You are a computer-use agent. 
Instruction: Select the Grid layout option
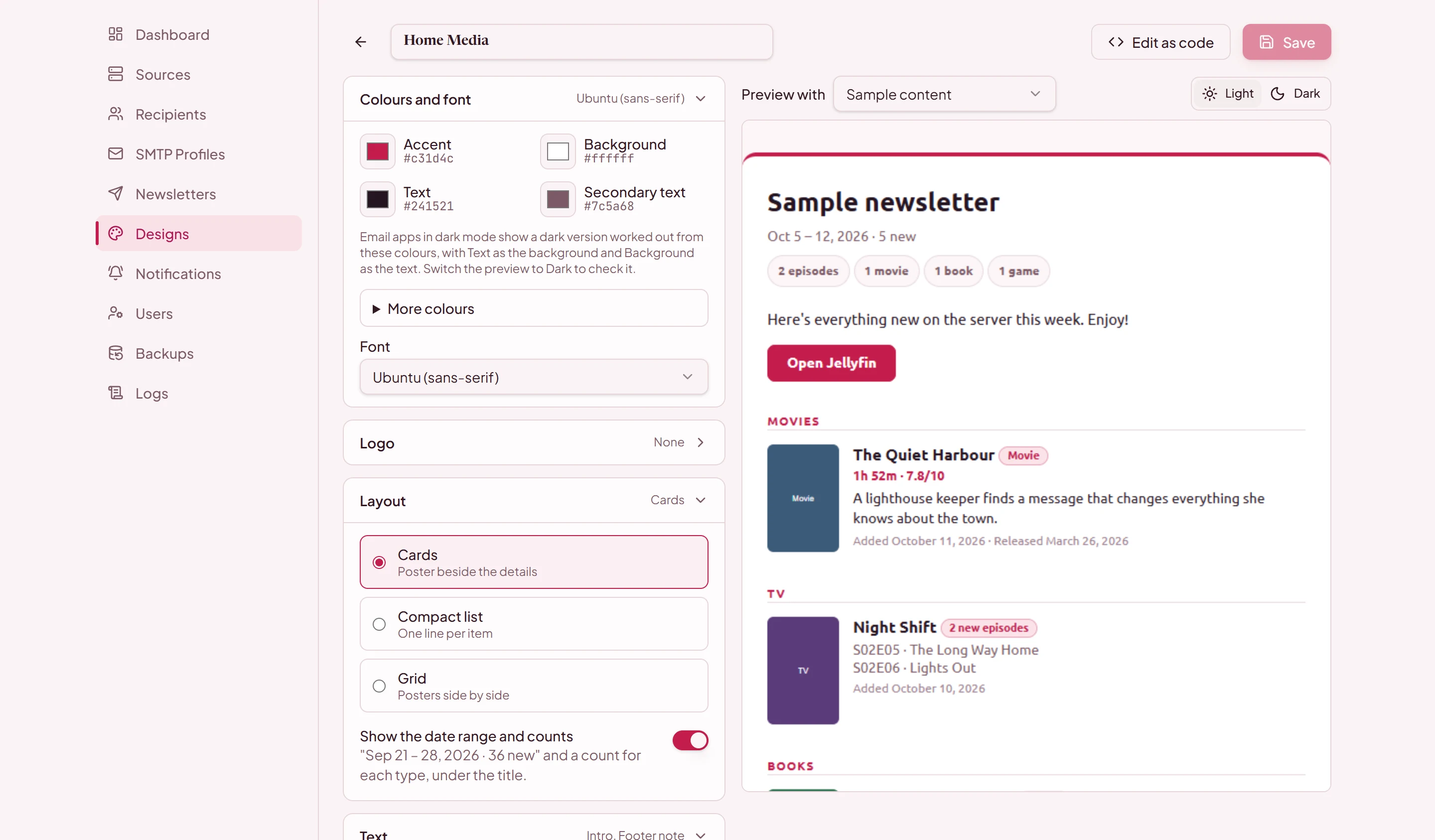(534, 686)
